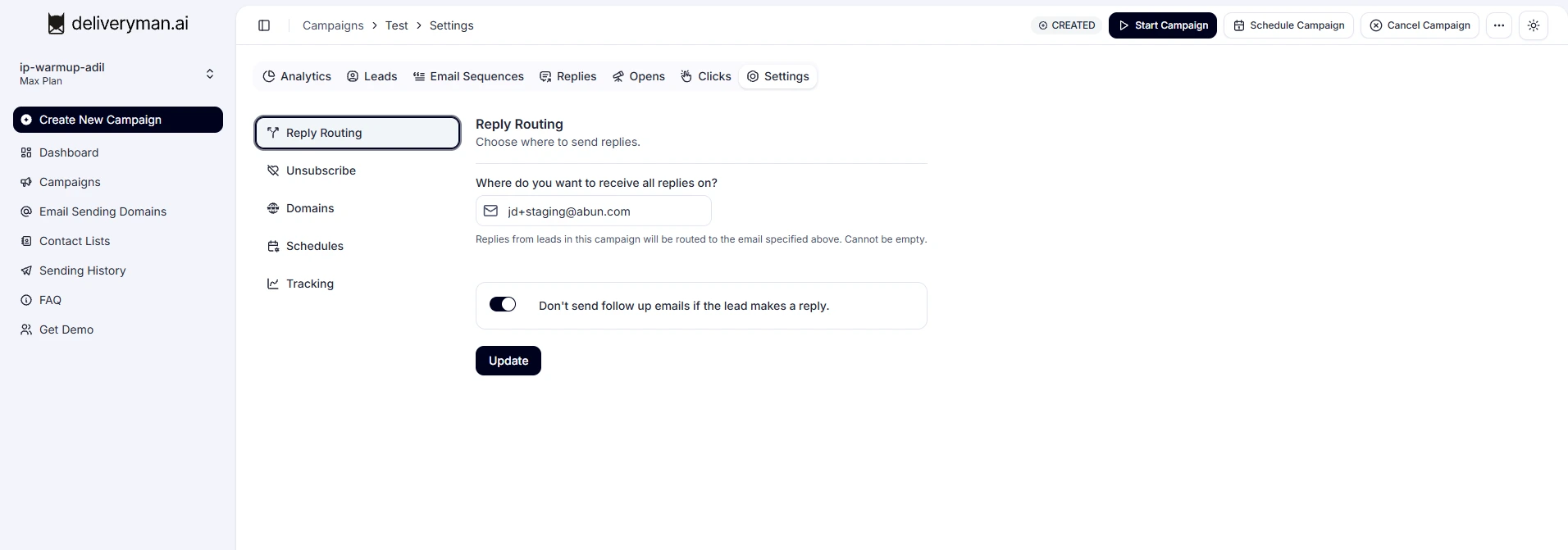
Task: Open the Analytics tab
Action: coord(297,76)
